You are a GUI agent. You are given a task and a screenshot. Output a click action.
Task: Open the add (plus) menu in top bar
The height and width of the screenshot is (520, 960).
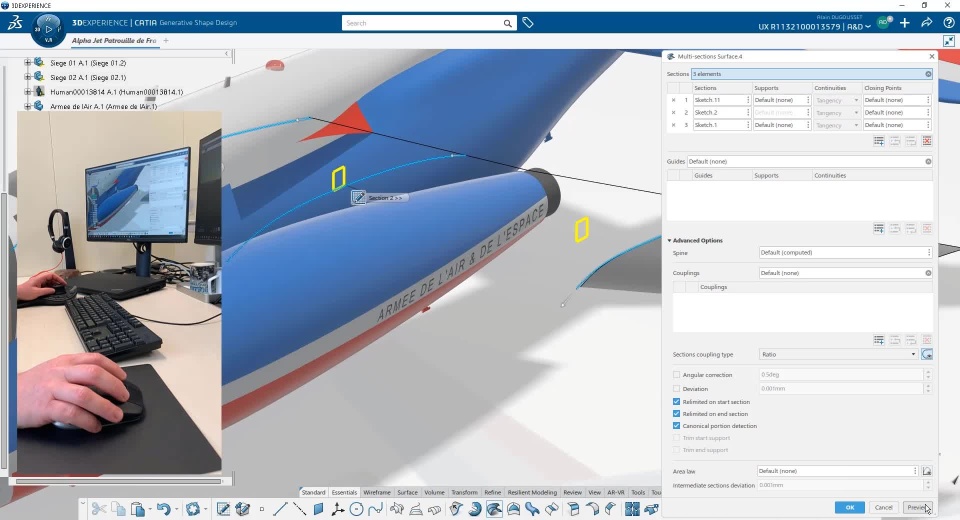click(905, 23)
